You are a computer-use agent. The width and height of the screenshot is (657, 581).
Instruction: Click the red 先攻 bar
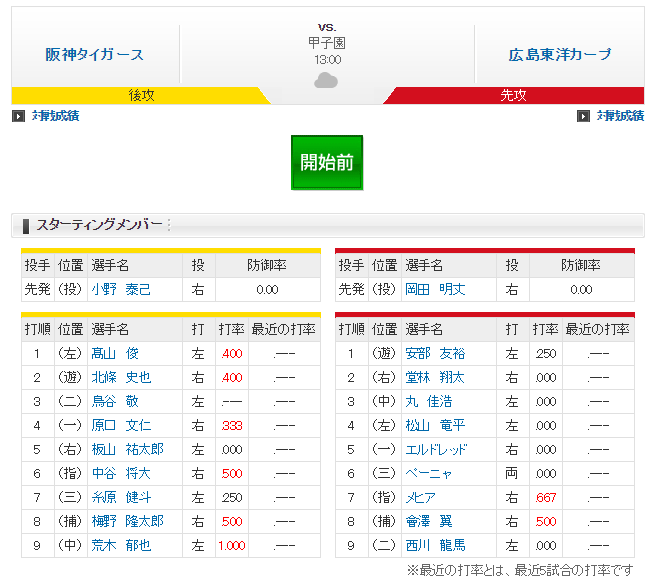click(x=514, y=95)
